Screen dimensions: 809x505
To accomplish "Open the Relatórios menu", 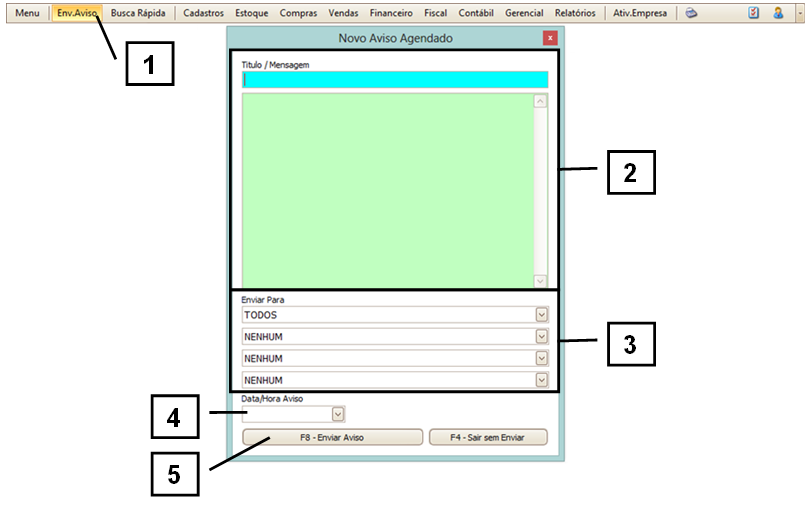I will [575, 13].
